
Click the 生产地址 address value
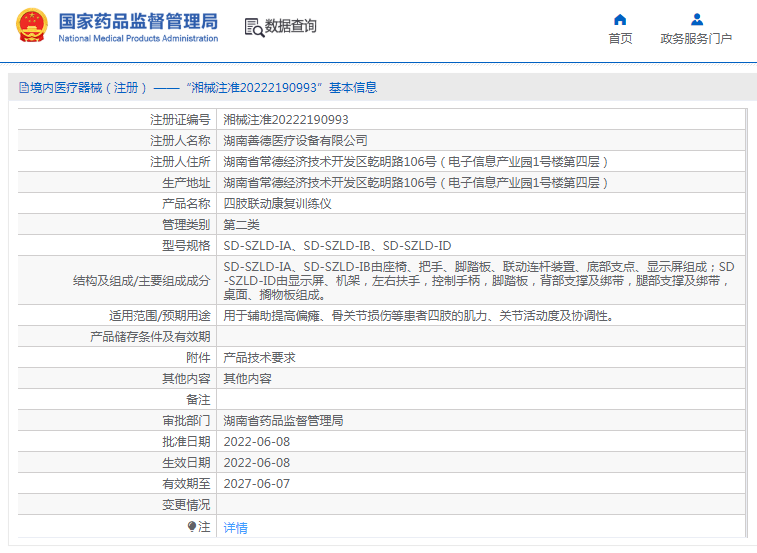click(416, 183)
